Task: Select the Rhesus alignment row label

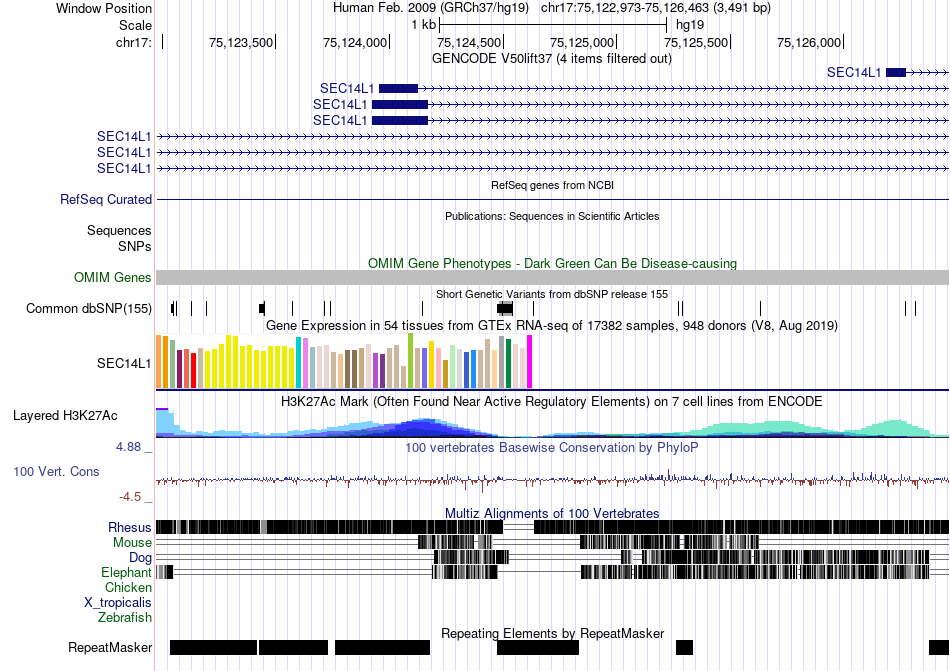Action: pos(130,527)
